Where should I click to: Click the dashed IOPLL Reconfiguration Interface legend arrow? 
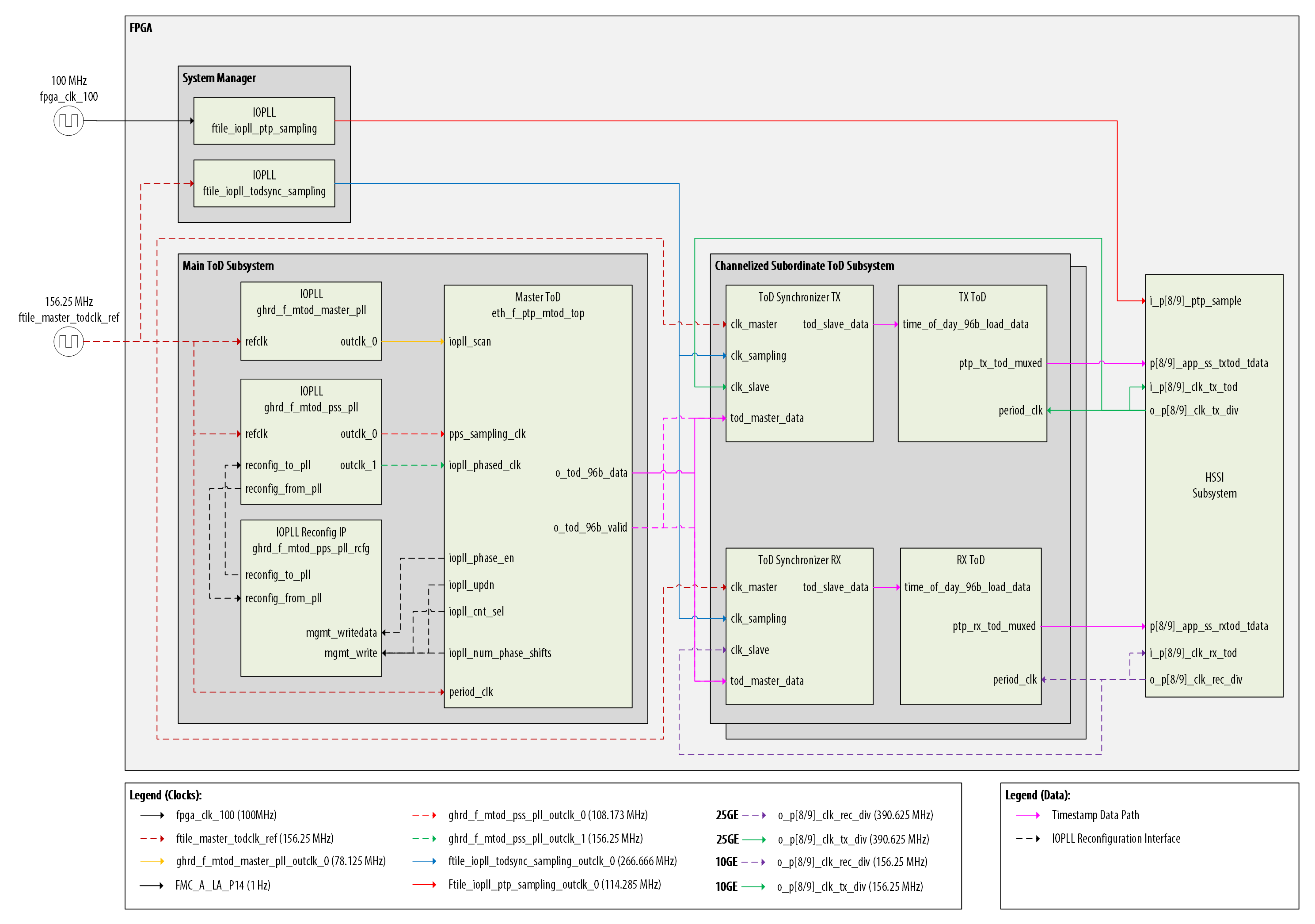[x=1027, y=839]
